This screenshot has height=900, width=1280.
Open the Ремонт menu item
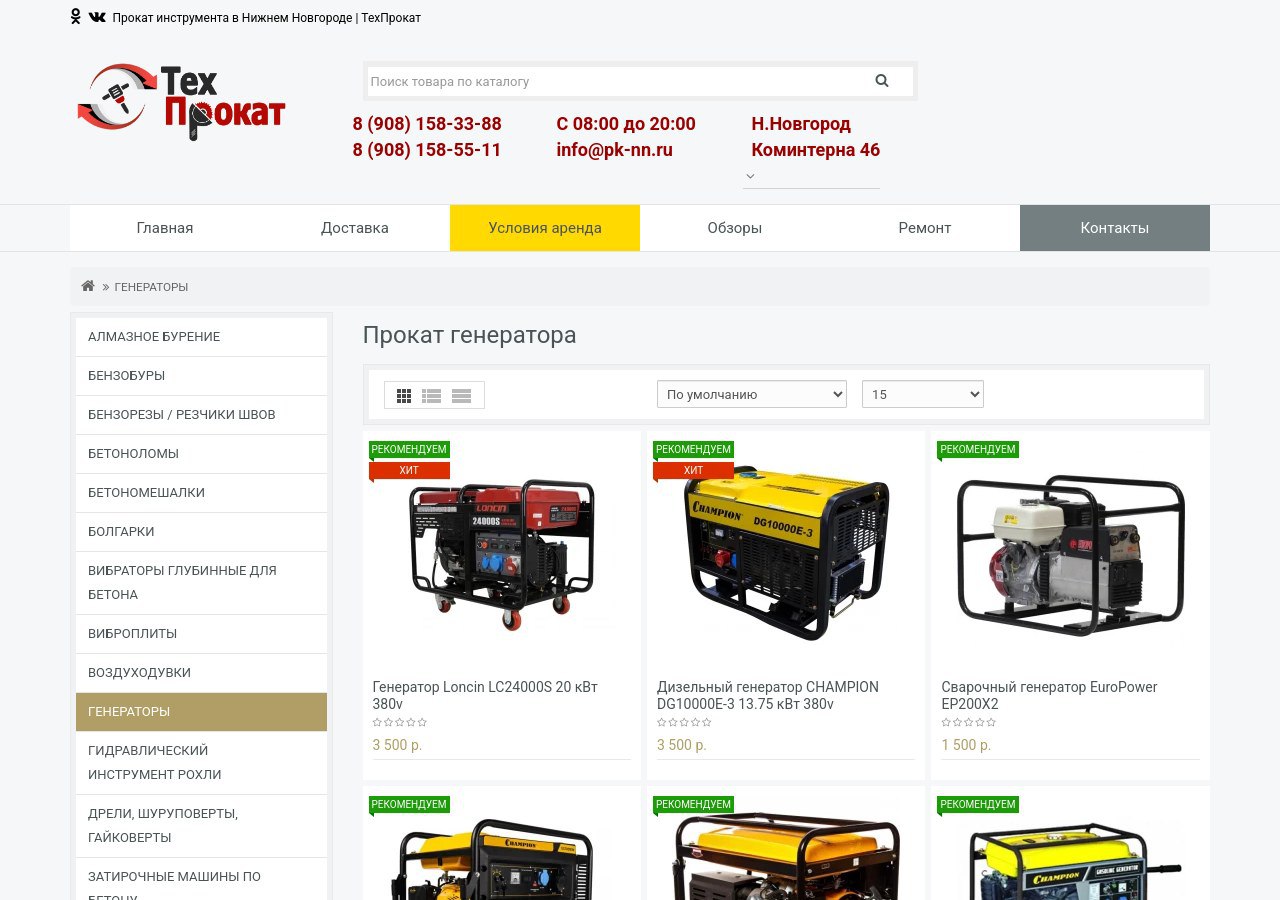pos(925,228)
